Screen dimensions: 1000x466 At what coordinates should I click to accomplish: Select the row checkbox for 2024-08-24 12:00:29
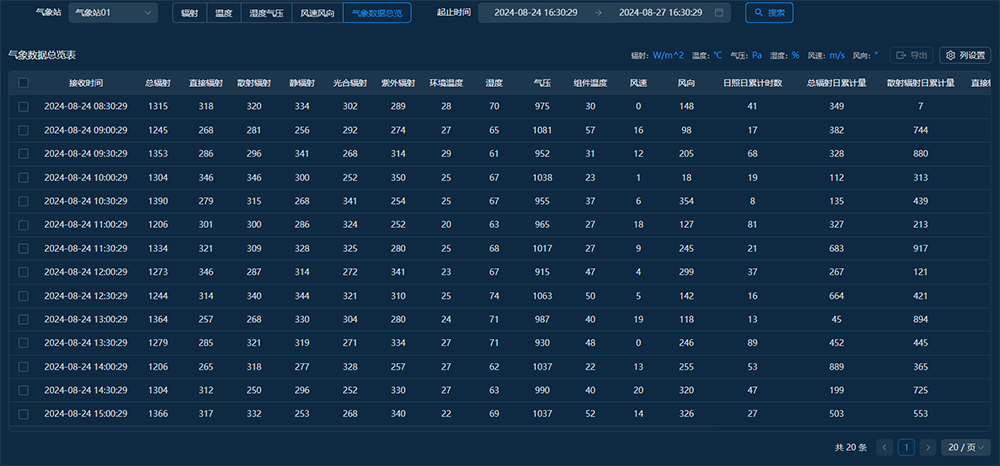coord(24,271)
